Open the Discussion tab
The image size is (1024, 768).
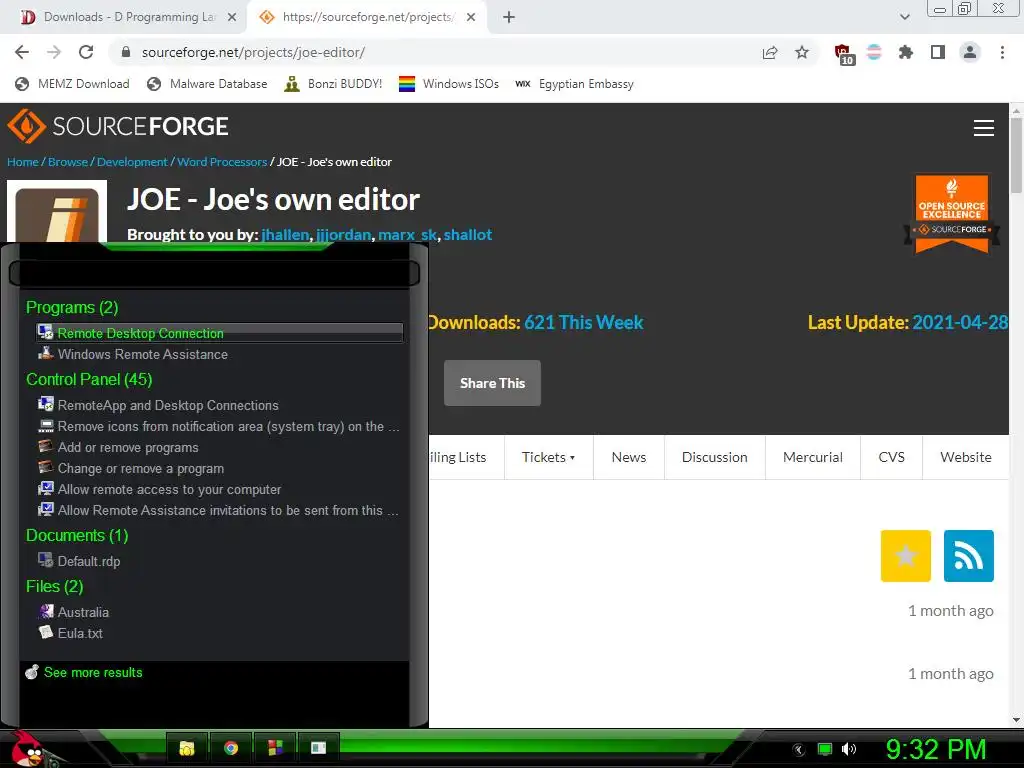tap(714, 457)
